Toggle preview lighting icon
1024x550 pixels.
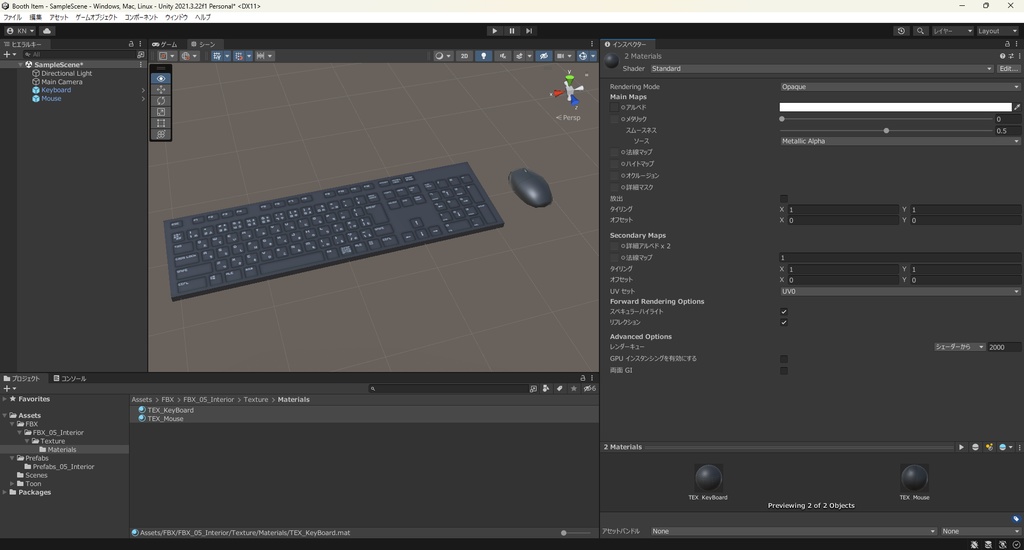click(x=989, y=447)
